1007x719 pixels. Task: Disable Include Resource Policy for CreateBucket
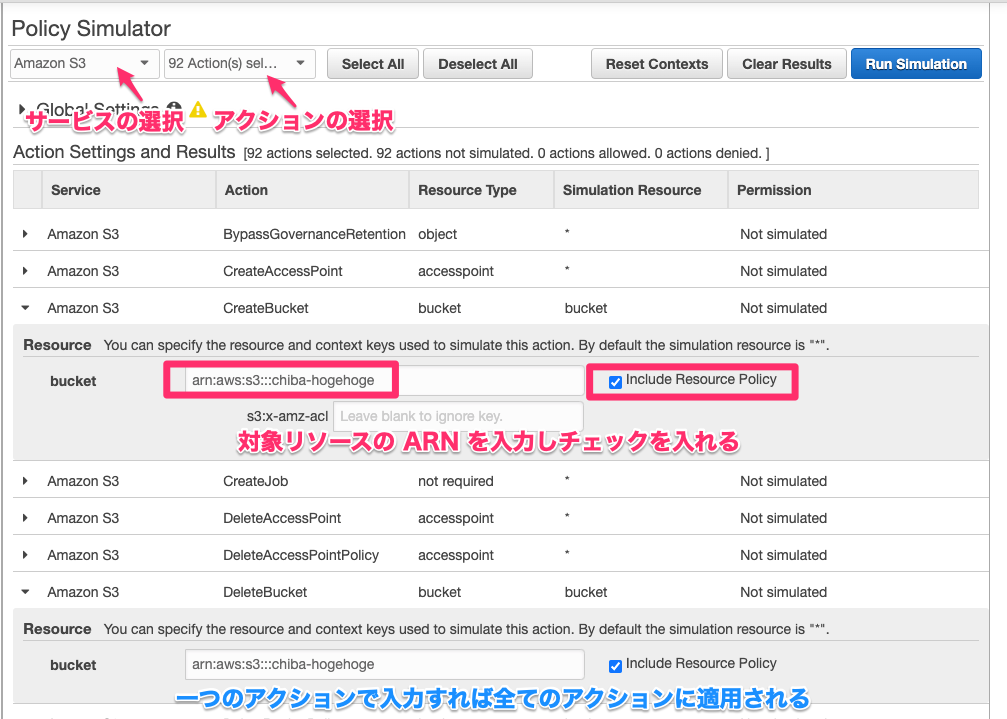click(x=615, y=381)
